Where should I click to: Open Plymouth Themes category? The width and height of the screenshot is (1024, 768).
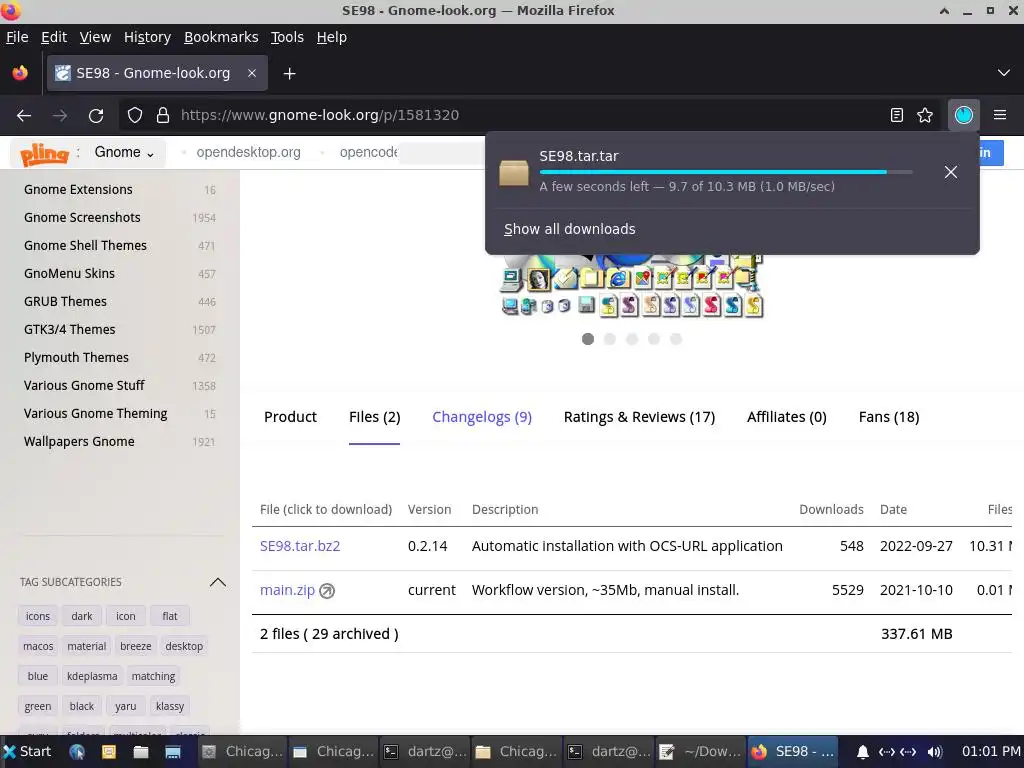tap(76, 358)
